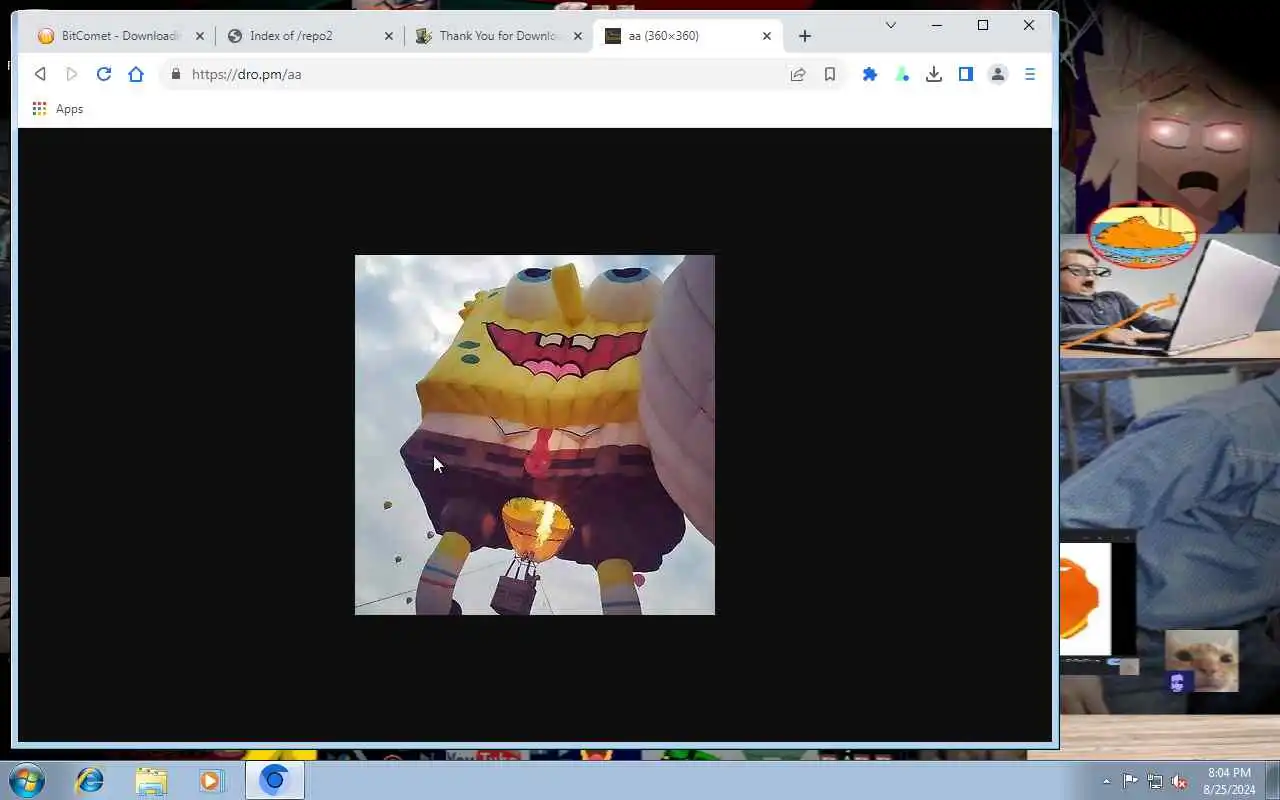Close the BitComet tab
The height and width of the screenshot is (800, 1280).
click(199, 36)
